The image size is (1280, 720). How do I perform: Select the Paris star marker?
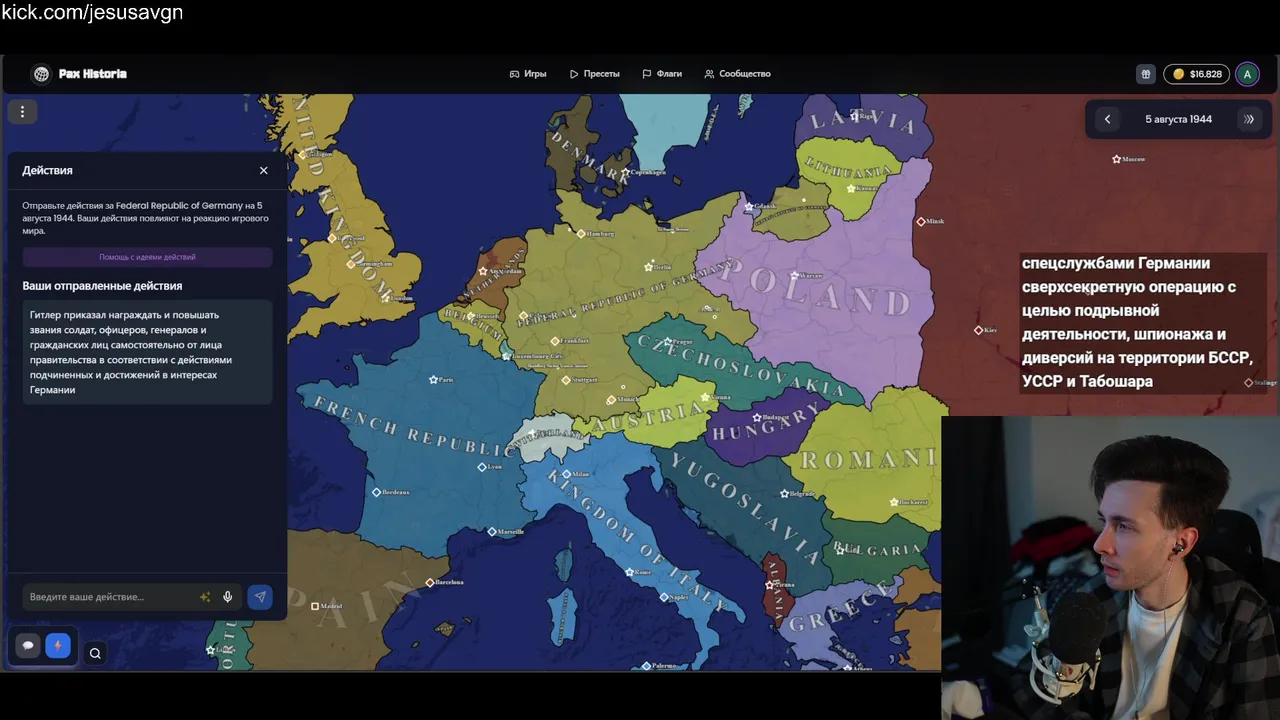click(433, 380)
